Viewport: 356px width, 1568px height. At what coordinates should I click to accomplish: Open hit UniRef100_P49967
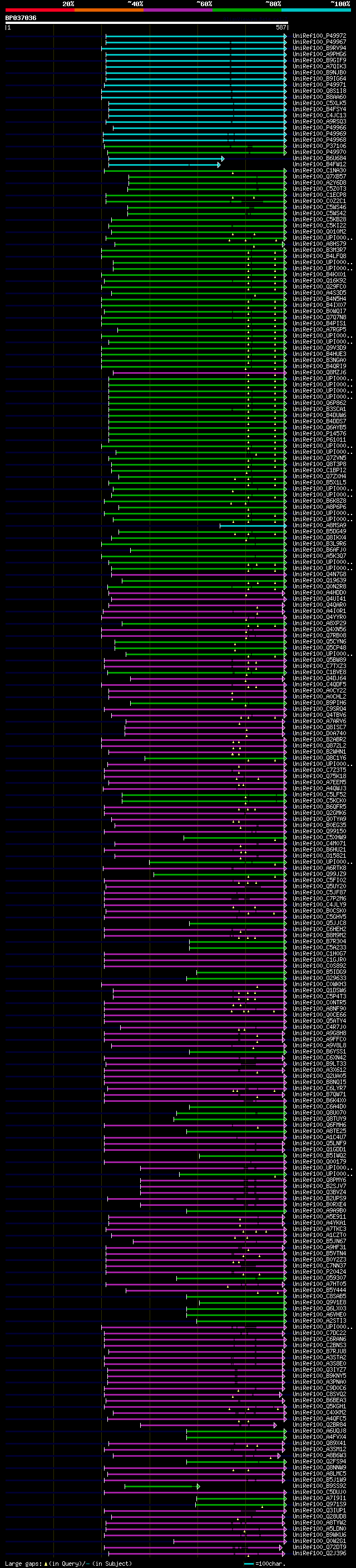[x=319, y=42]
